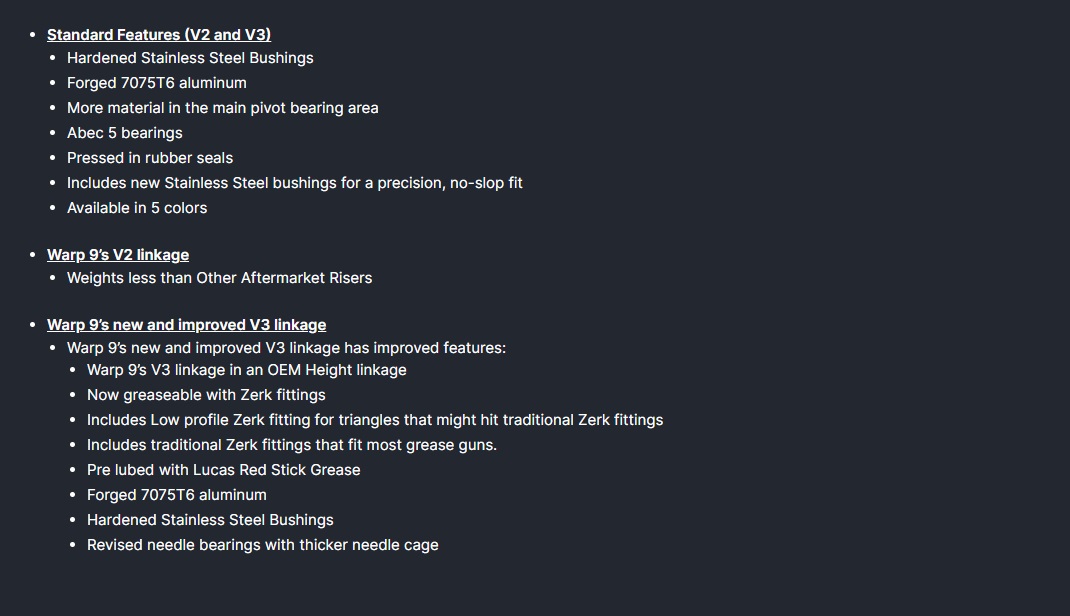Click More material in the main pivot bearing area
This screenshot has height=616, width=1070.
(222, 108)
